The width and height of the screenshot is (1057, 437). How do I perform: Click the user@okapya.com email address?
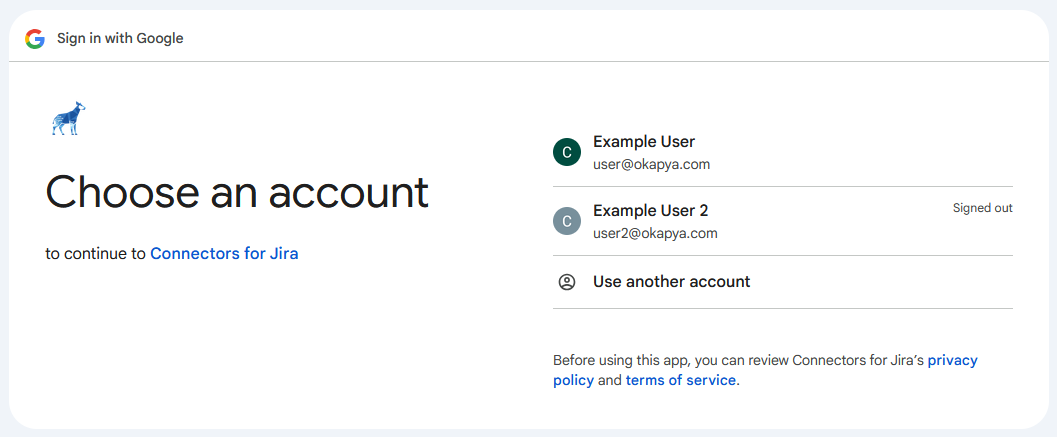[651, 165]
